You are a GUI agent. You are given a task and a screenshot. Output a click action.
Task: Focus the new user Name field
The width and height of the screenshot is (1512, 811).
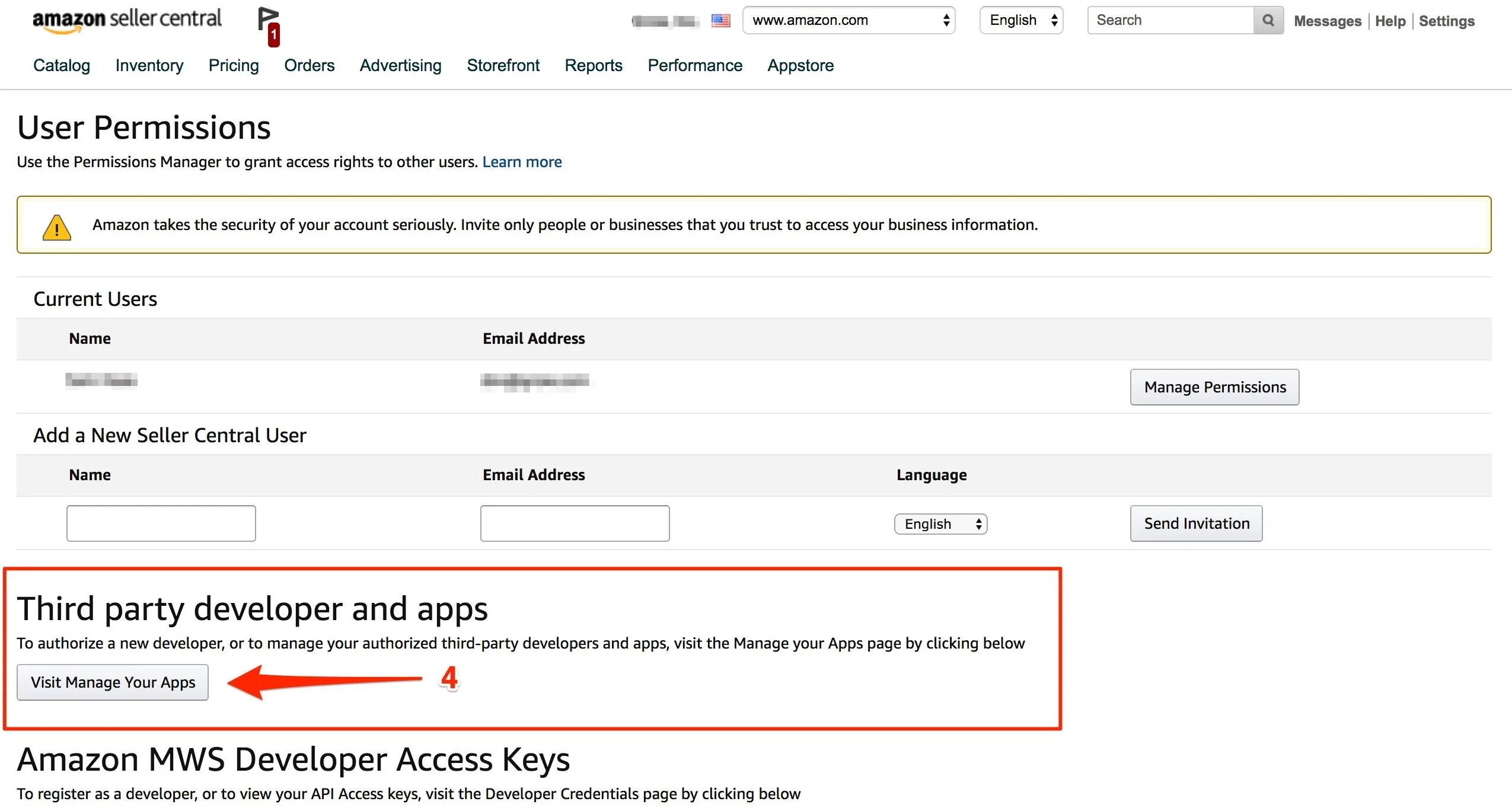click(161, 523)
